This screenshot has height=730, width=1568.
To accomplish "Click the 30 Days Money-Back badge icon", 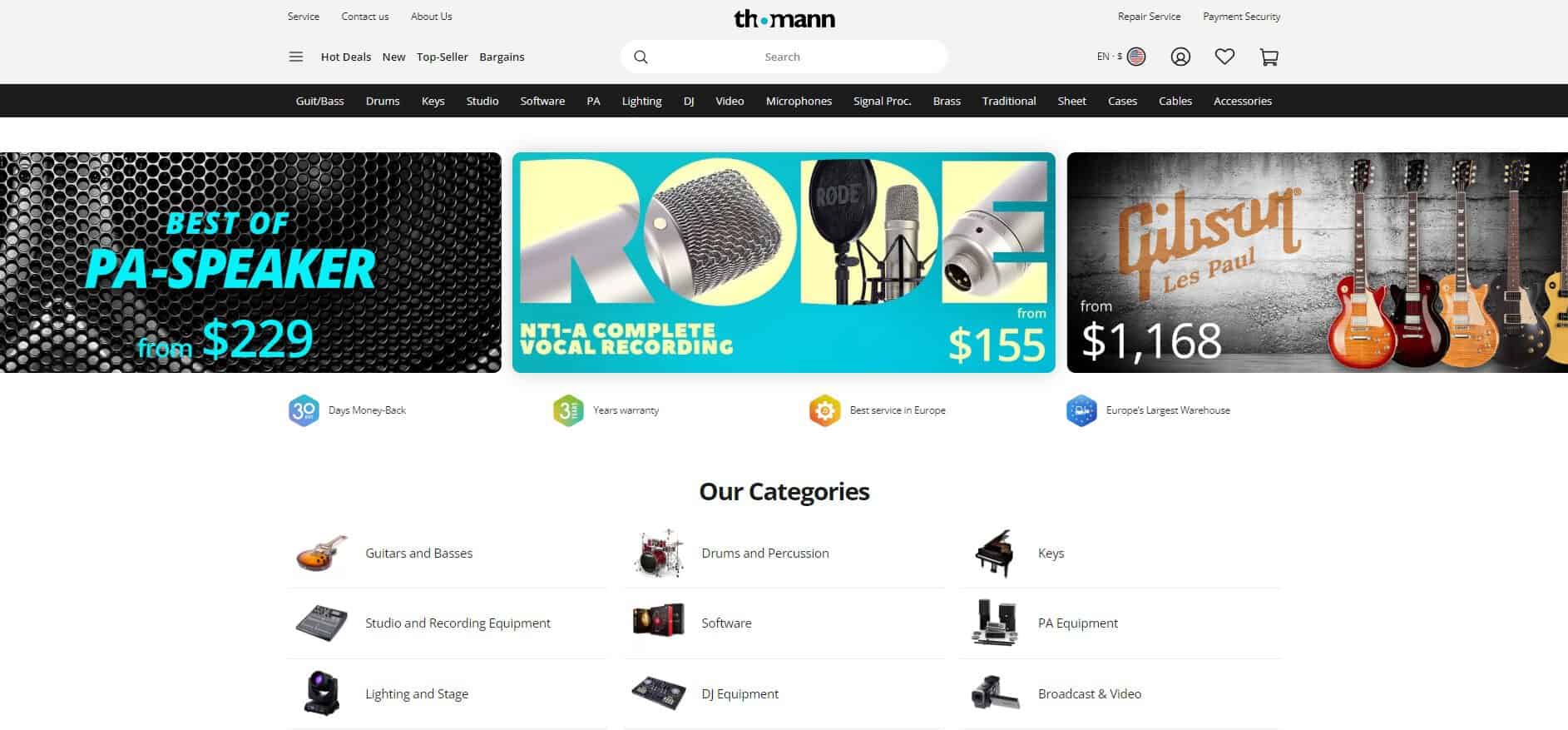I will [x=304, y=410].
